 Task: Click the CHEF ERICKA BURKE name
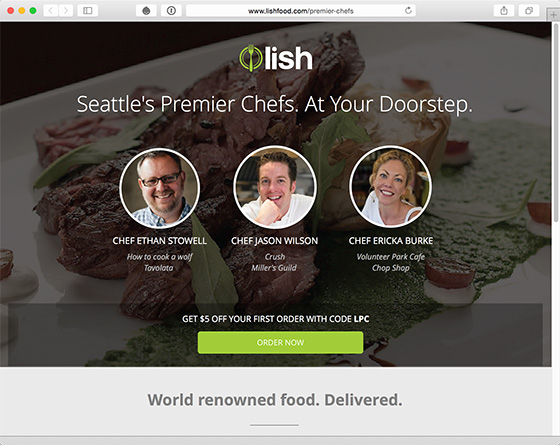[x=391, y=241]
